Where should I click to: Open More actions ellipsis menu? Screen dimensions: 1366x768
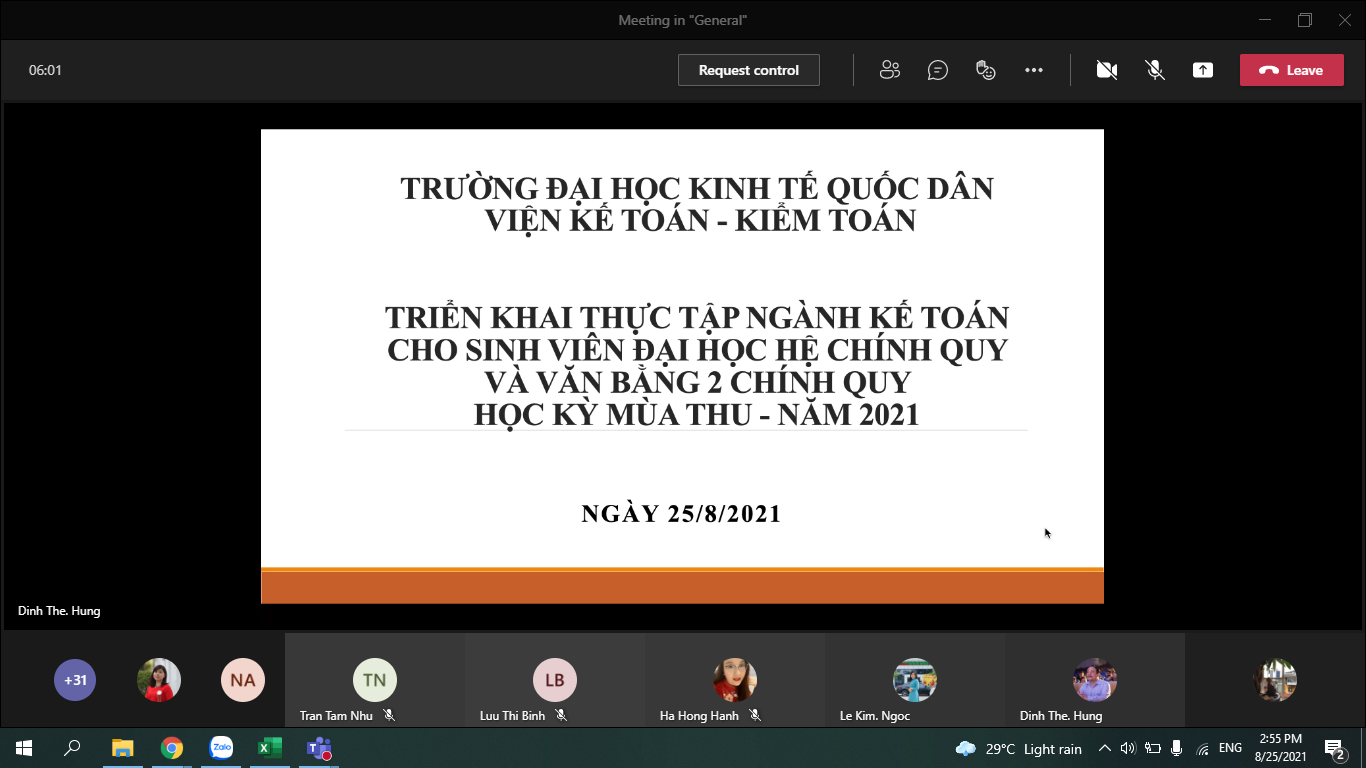[x=1034, y=70]
